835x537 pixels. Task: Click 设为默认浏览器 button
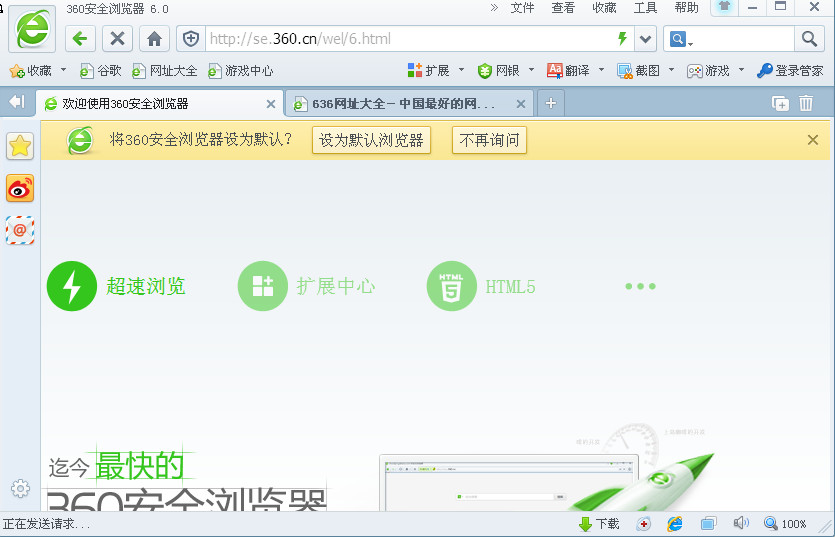[x=371, y=140]
